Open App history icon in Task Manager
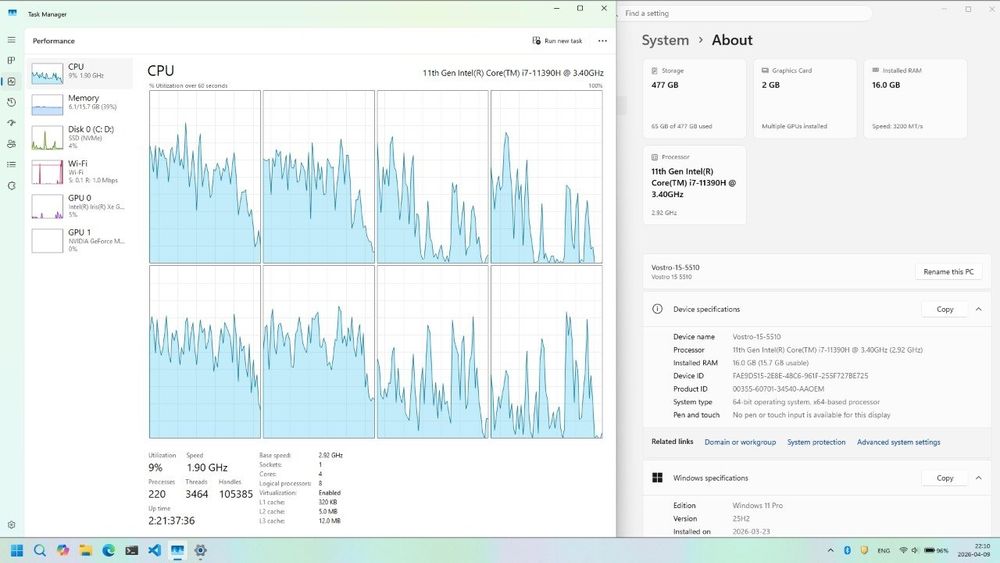 click(11, 103)
